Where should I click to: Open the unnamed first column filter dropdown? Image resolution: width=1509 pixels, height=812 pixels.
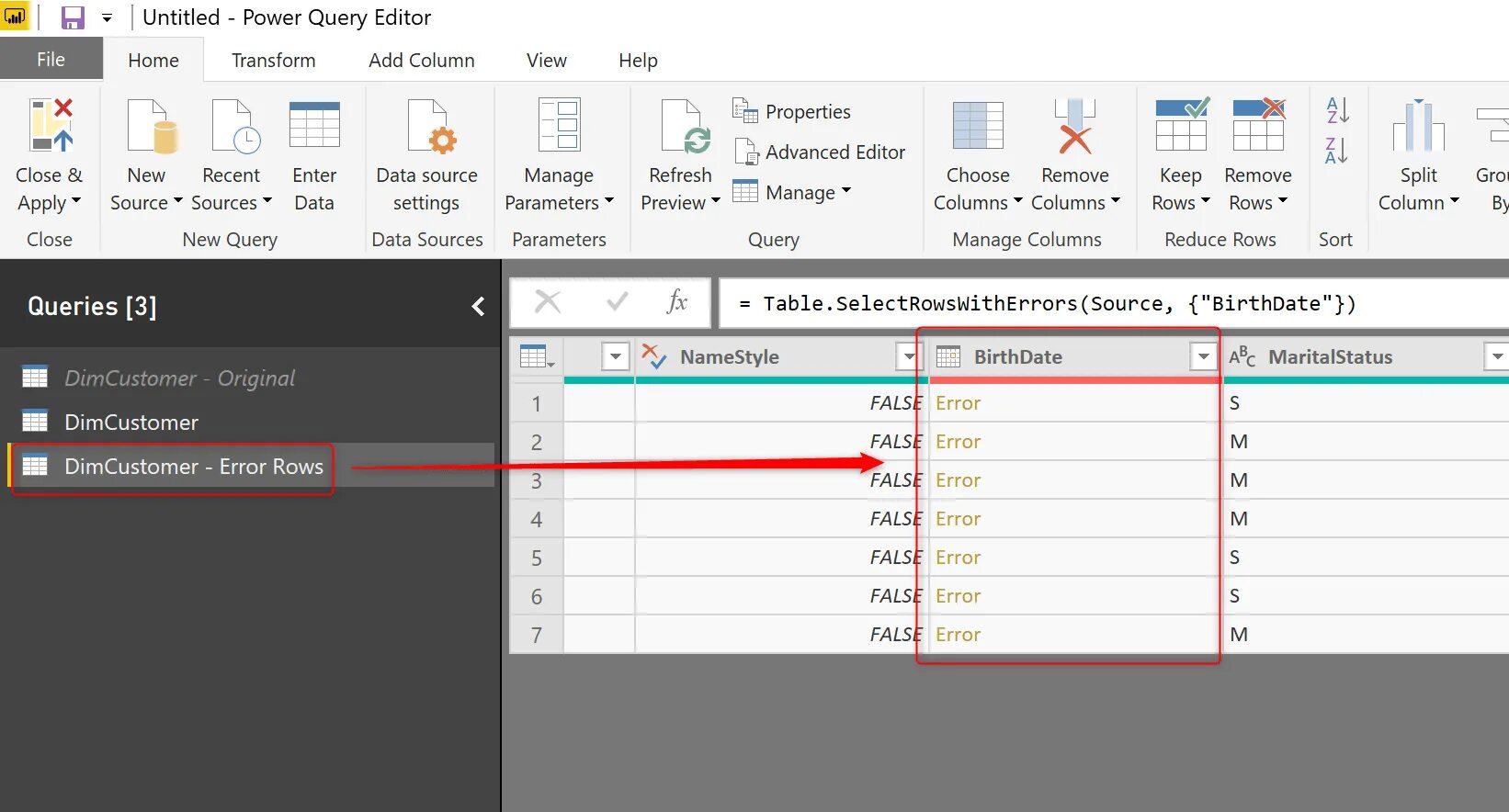[x=615, y=356]
